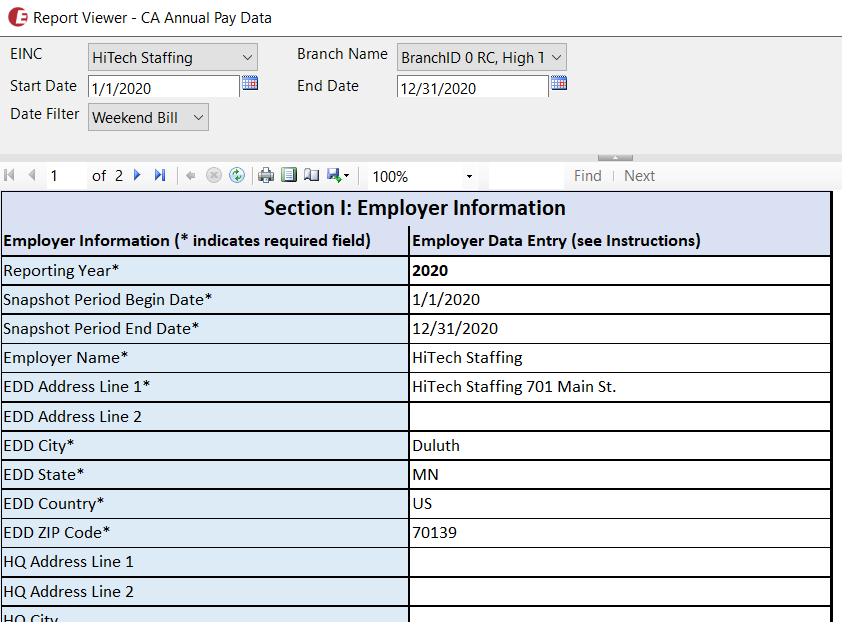Open page setup

pos(311,176)
